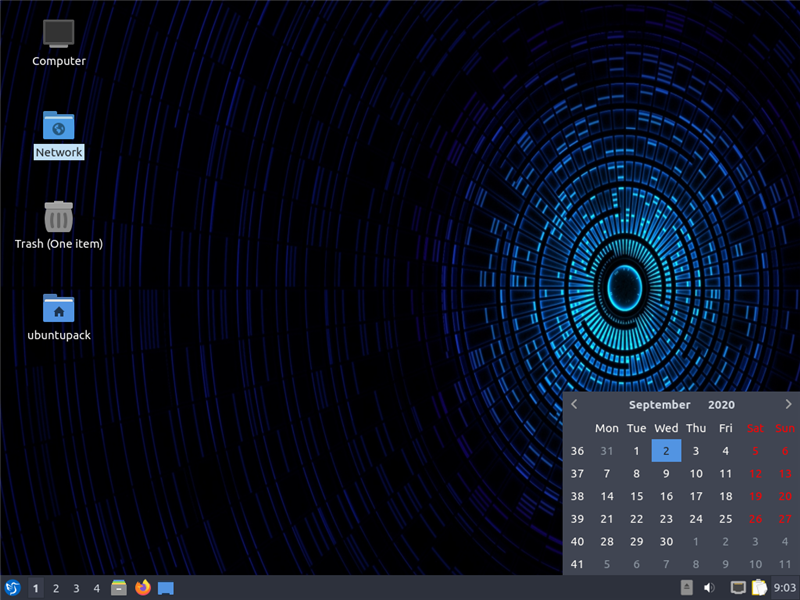
Task: Open the volume control tray icon
Action: [709, 588]
